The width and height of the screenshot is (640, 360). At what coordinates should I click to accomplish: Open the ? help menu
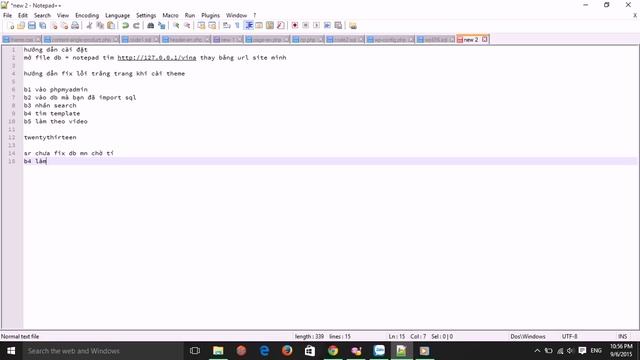coord(255,16)
